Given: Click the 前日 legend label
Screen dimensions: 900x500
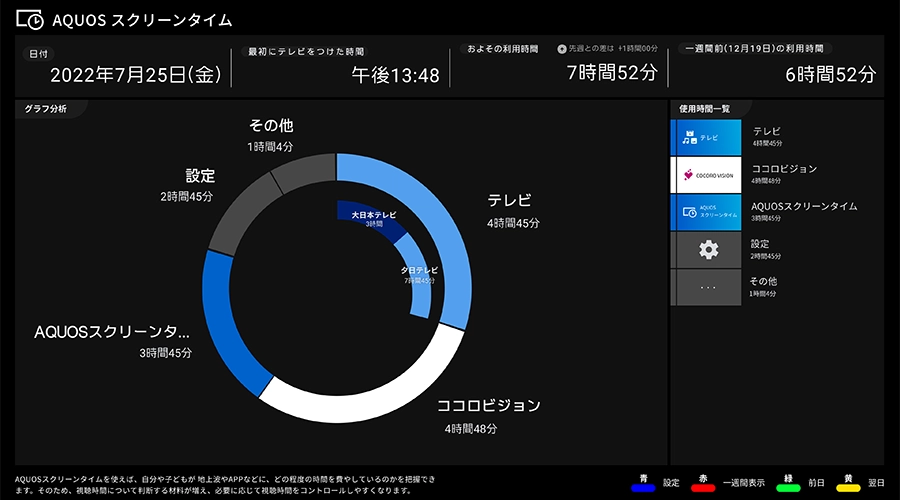Looking at the screenshot, I should tap(816, 483).
